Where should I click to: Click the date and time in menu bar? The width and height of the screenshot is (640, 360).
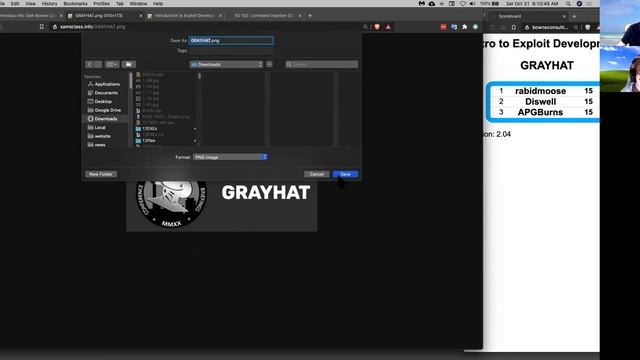532,3
